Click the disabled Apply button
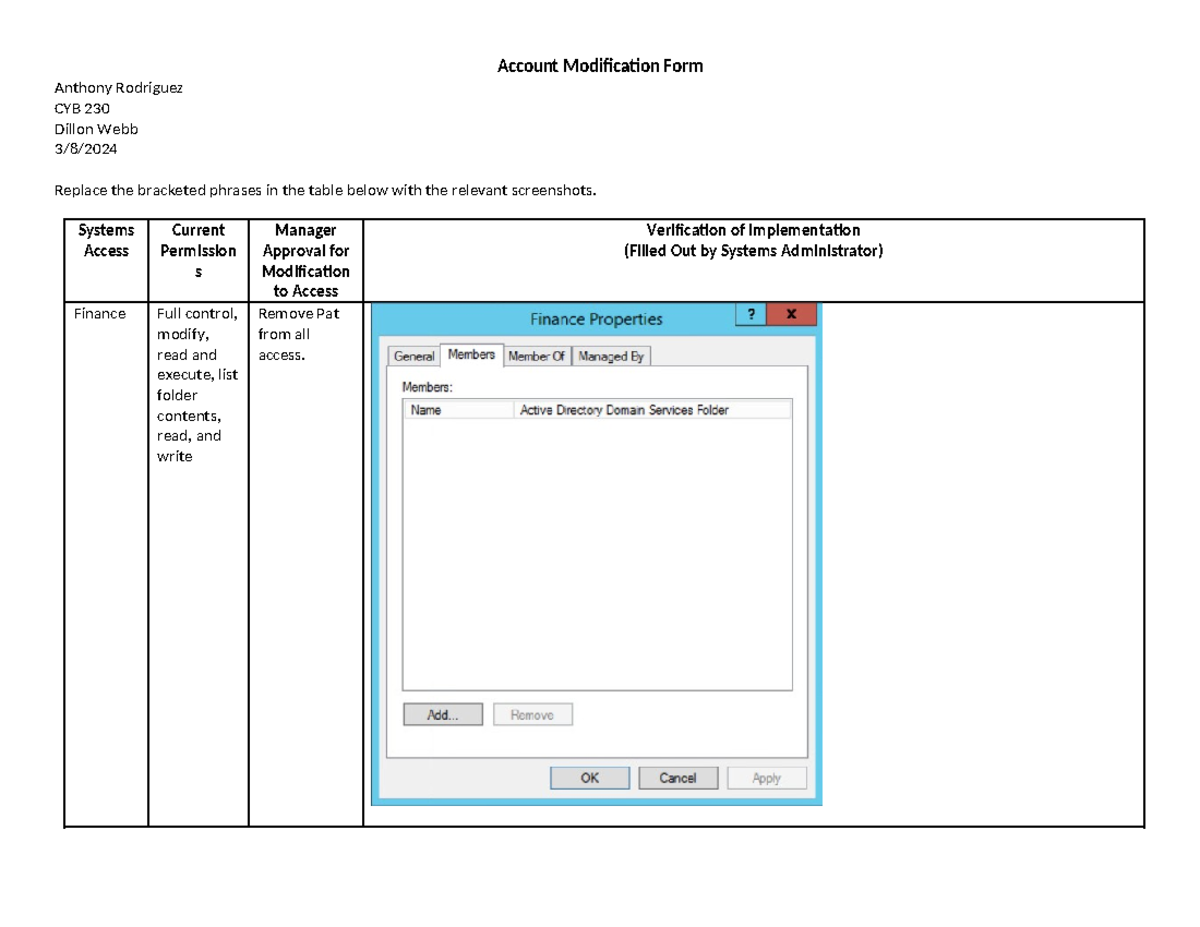1200x927 pixels. click(x=766, y=778)
